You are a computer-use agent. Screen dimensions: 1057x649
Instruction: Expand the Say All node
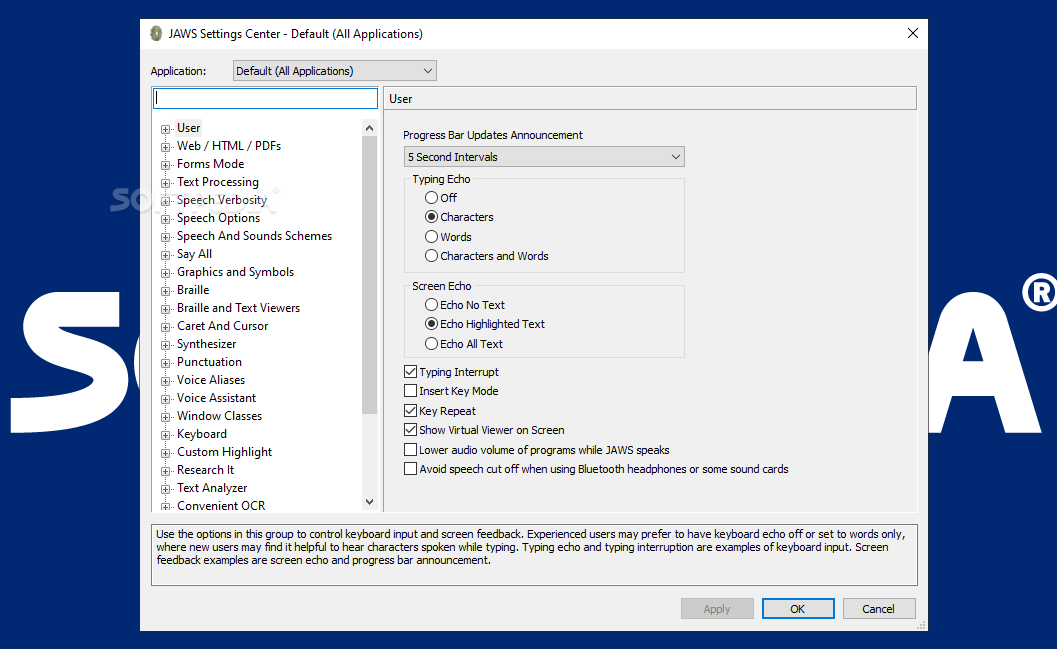pos(165,255)
